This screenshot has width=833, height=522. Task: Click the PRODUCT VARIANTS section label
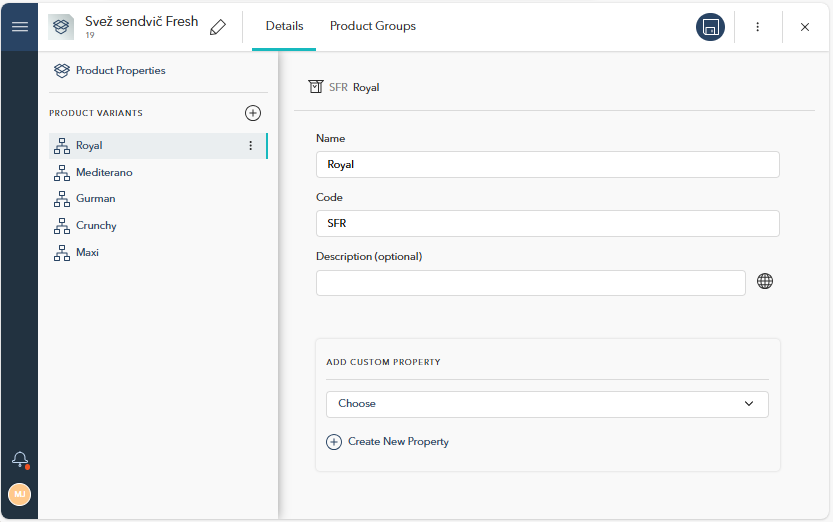(96, 113)
